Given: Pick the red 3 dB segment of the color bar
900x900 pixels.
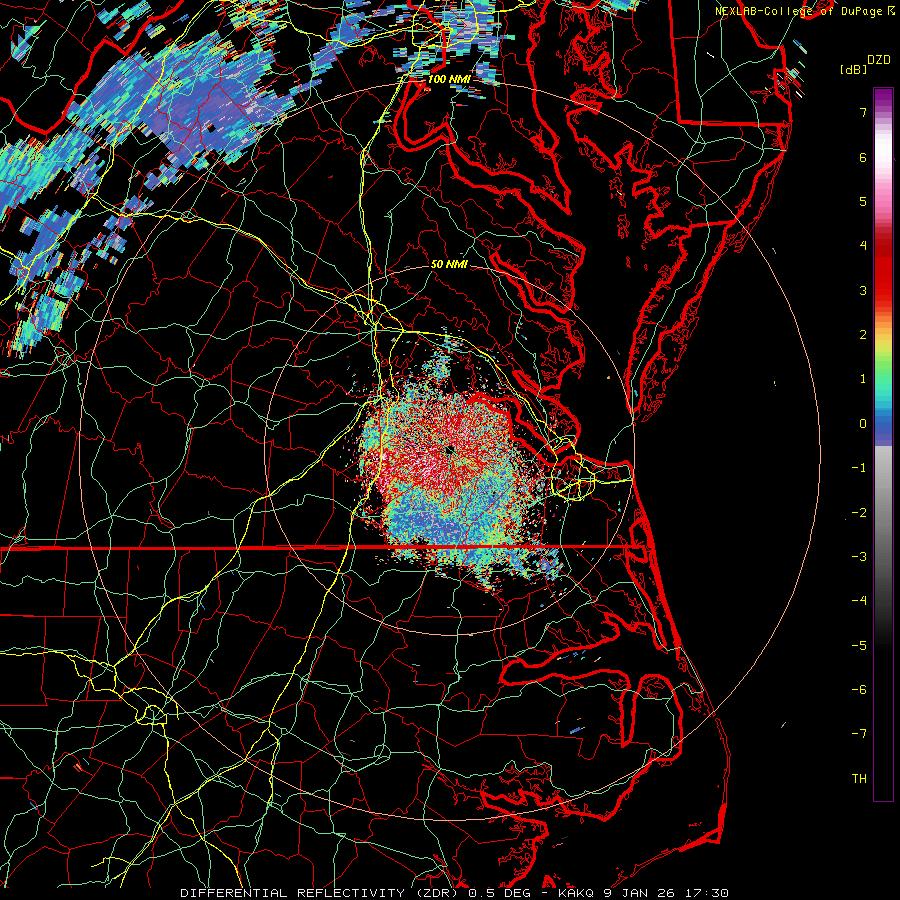Looking at the screenshot, I should tap(883, 290).
